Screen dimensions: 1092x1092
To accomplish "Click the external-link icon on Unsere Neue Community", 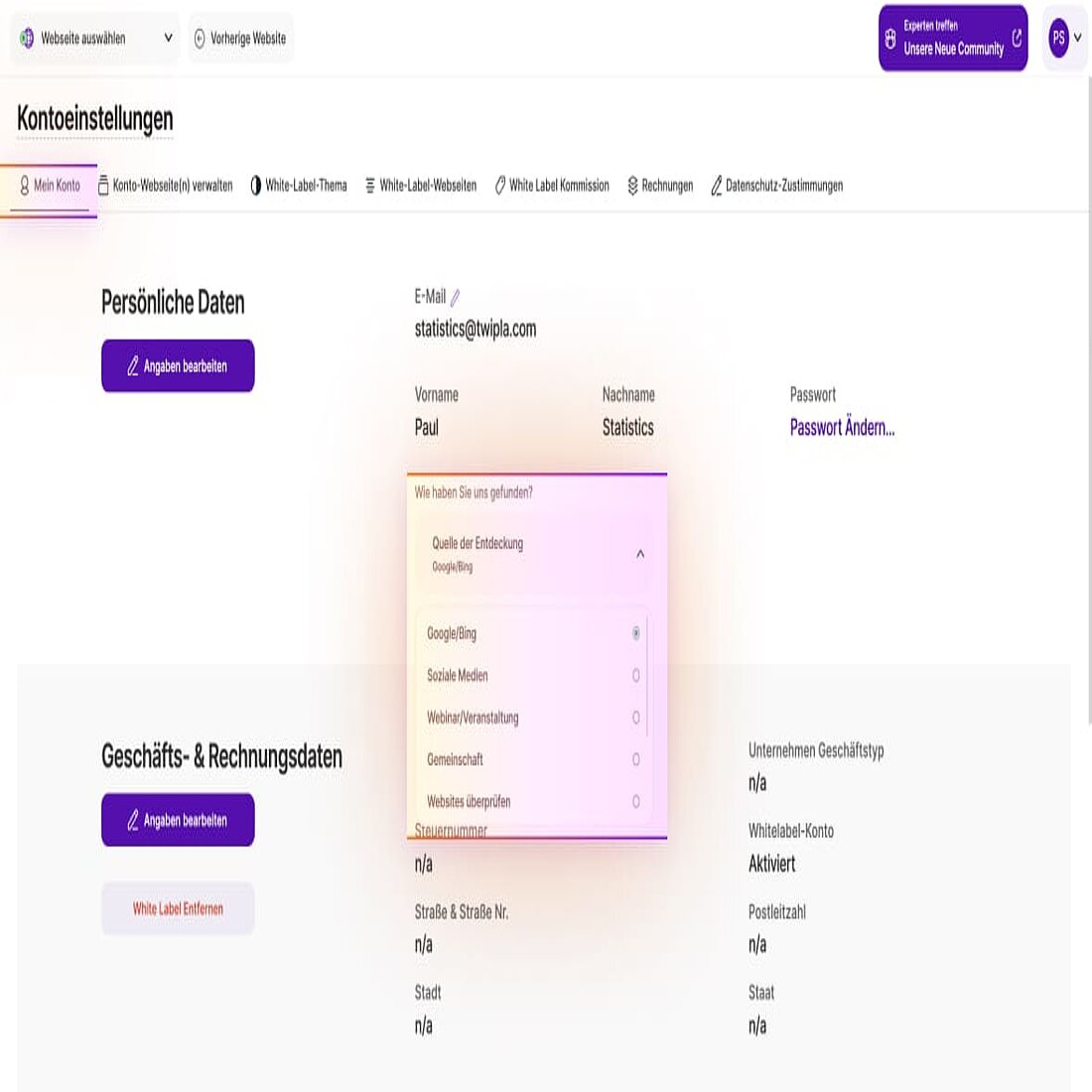I will [x=1015, y=38].
